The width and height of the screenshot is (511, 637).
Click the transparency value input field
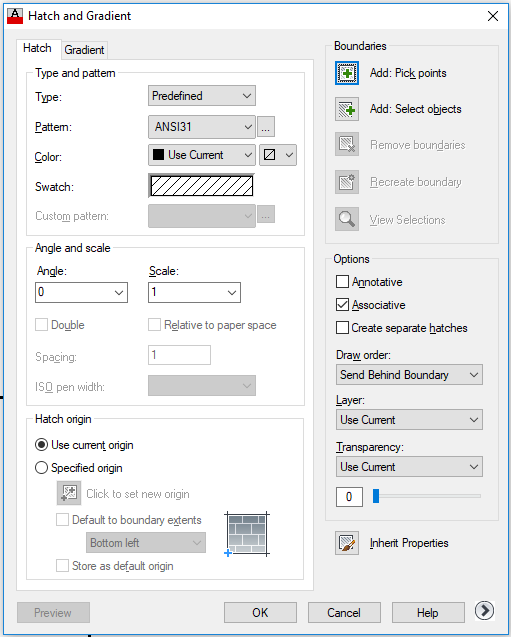349,497
